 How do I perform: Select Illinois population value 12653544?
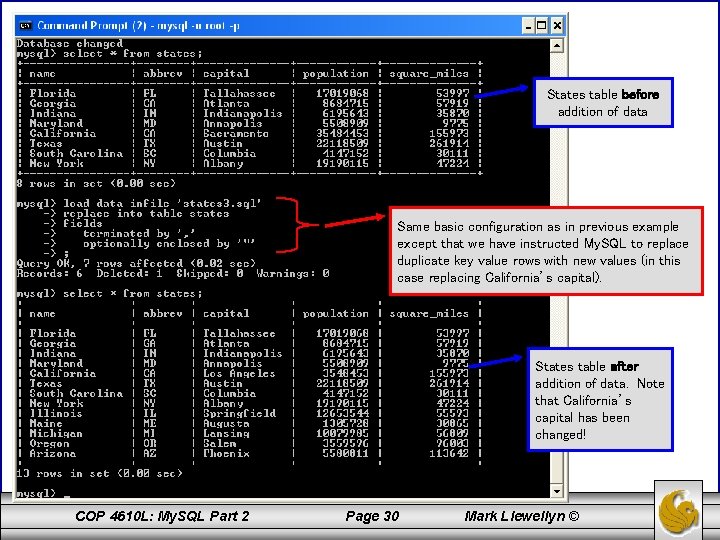(342, 413)
